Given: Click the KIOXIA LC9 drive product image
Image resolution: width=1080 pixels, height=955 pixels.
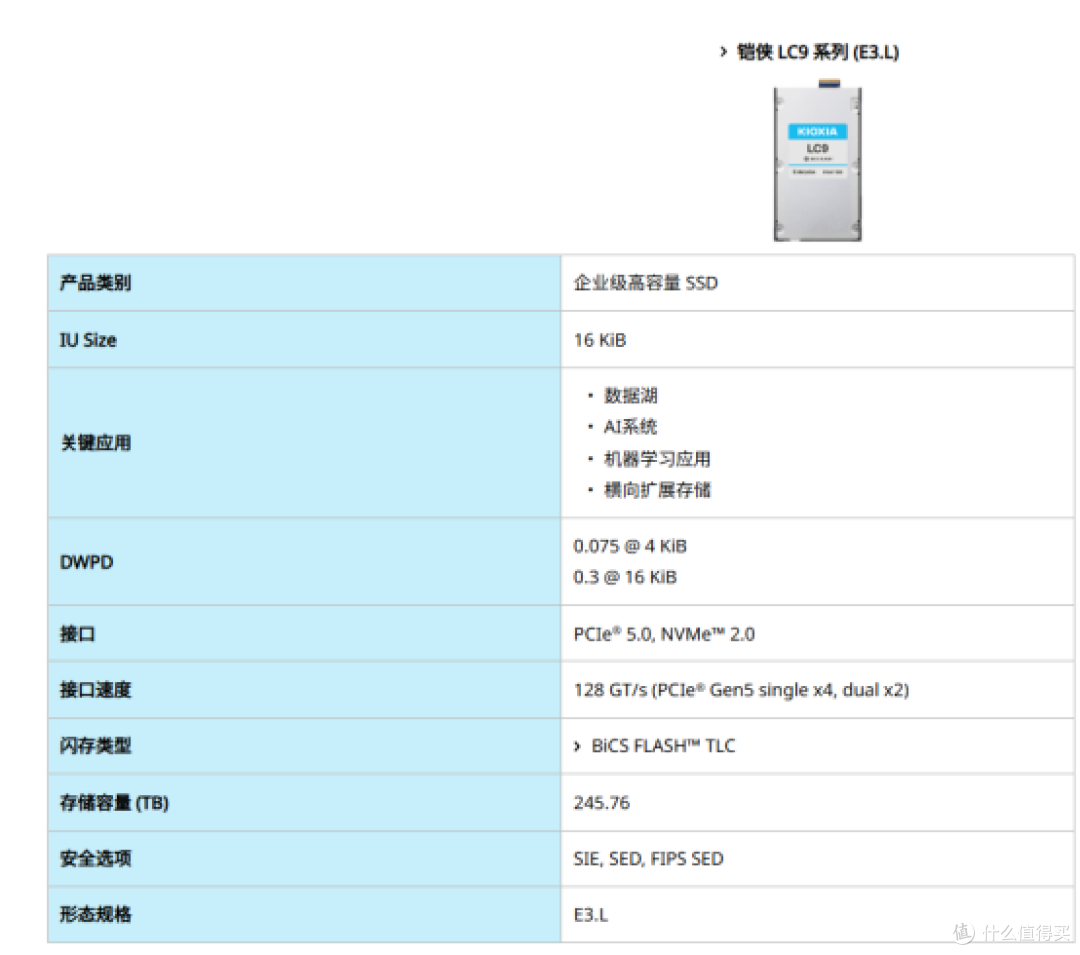Looking at the screenshot, I should click(818, 160).
